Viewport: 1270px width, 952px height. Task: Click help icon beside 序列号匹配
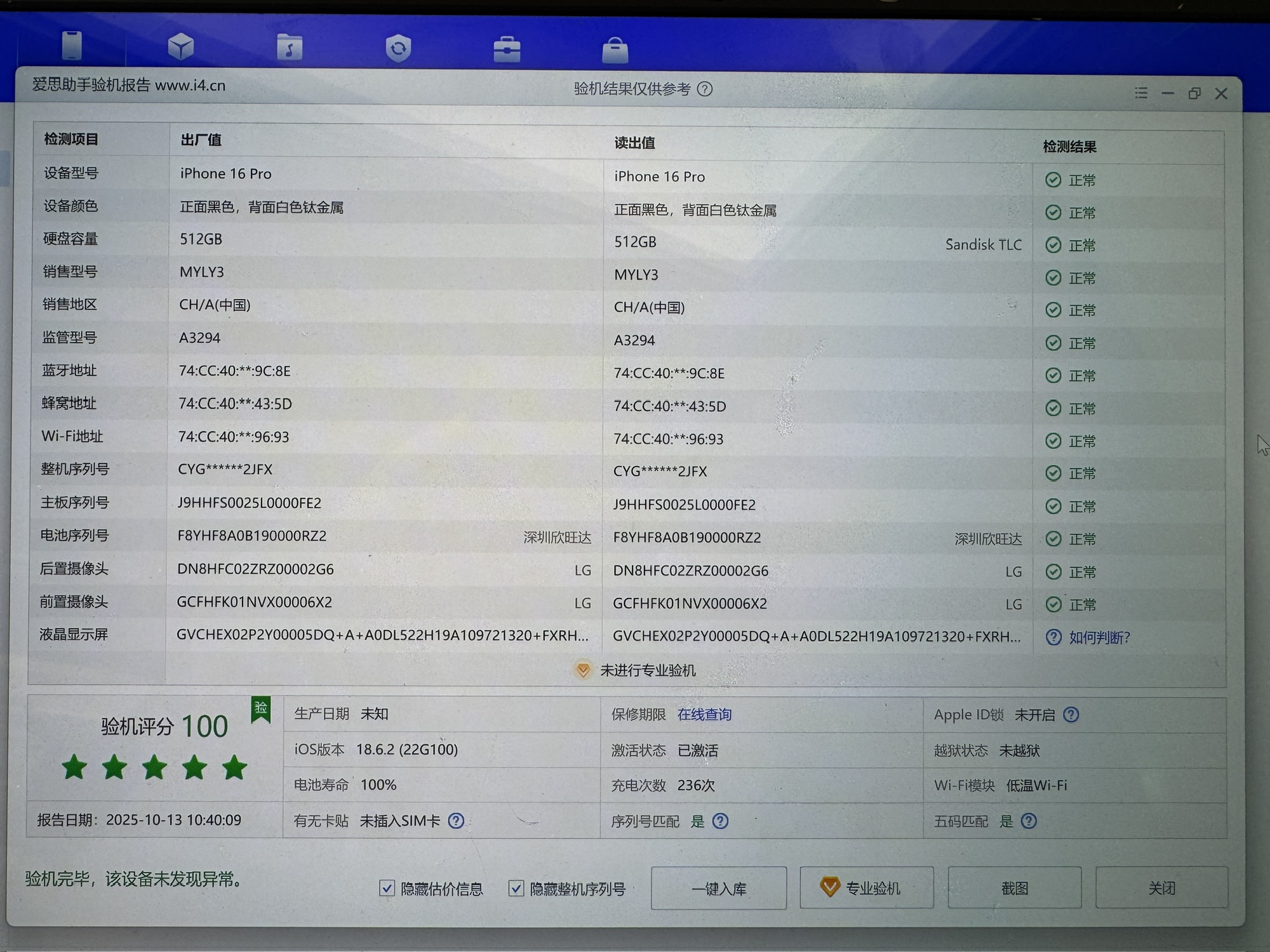click(720, 821)
